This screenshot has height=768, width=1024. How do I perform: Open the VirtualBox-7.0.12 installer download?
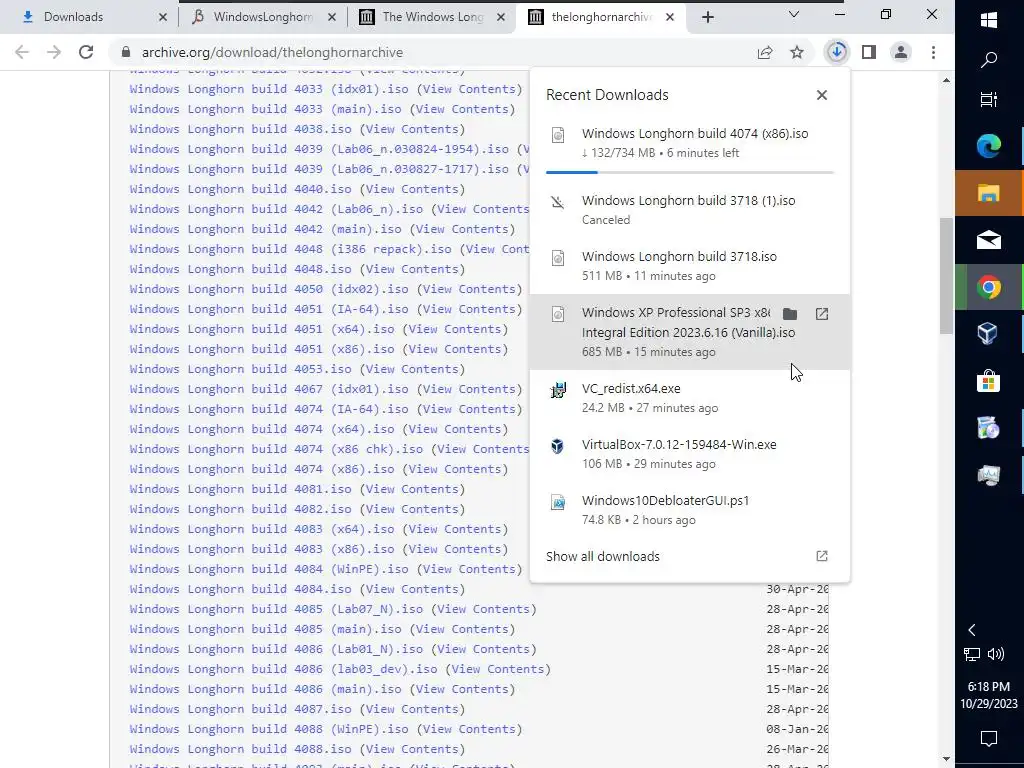tap(690, 454)
